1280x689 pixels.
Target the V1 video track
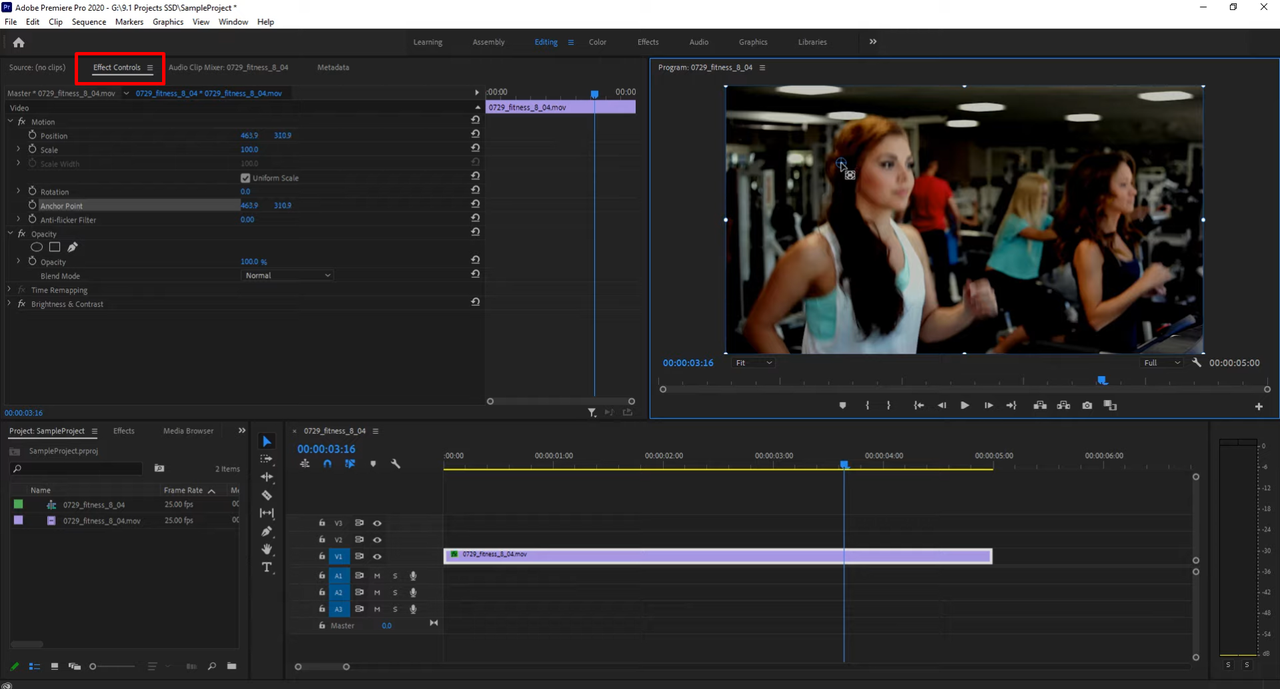point(339,556)
